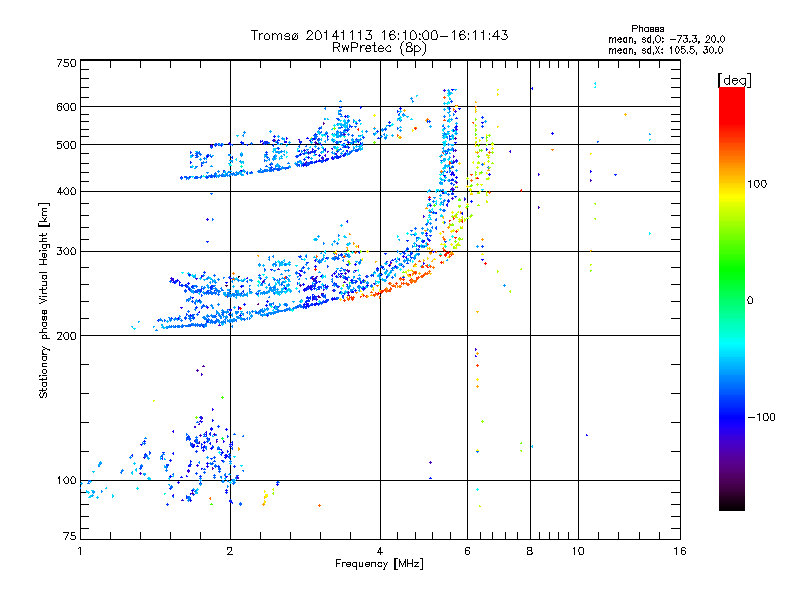Viewport: 800px width, 600px height.
Task: Click the '8' x-axis tick label
Action: (530, 551)
